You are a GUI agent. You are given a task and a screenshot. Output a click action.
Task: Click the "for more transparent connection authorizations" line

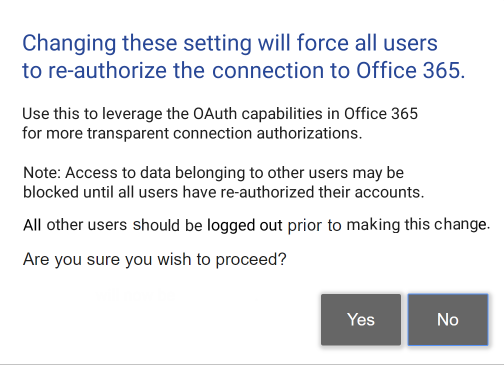tap(192, 133)
